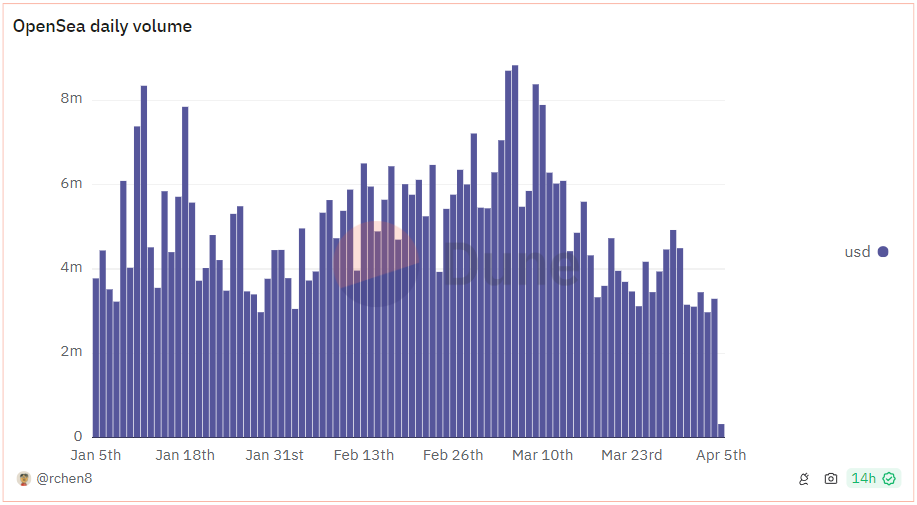
Task: Click the OpenSea daily volume title
Action: point(102,26)
